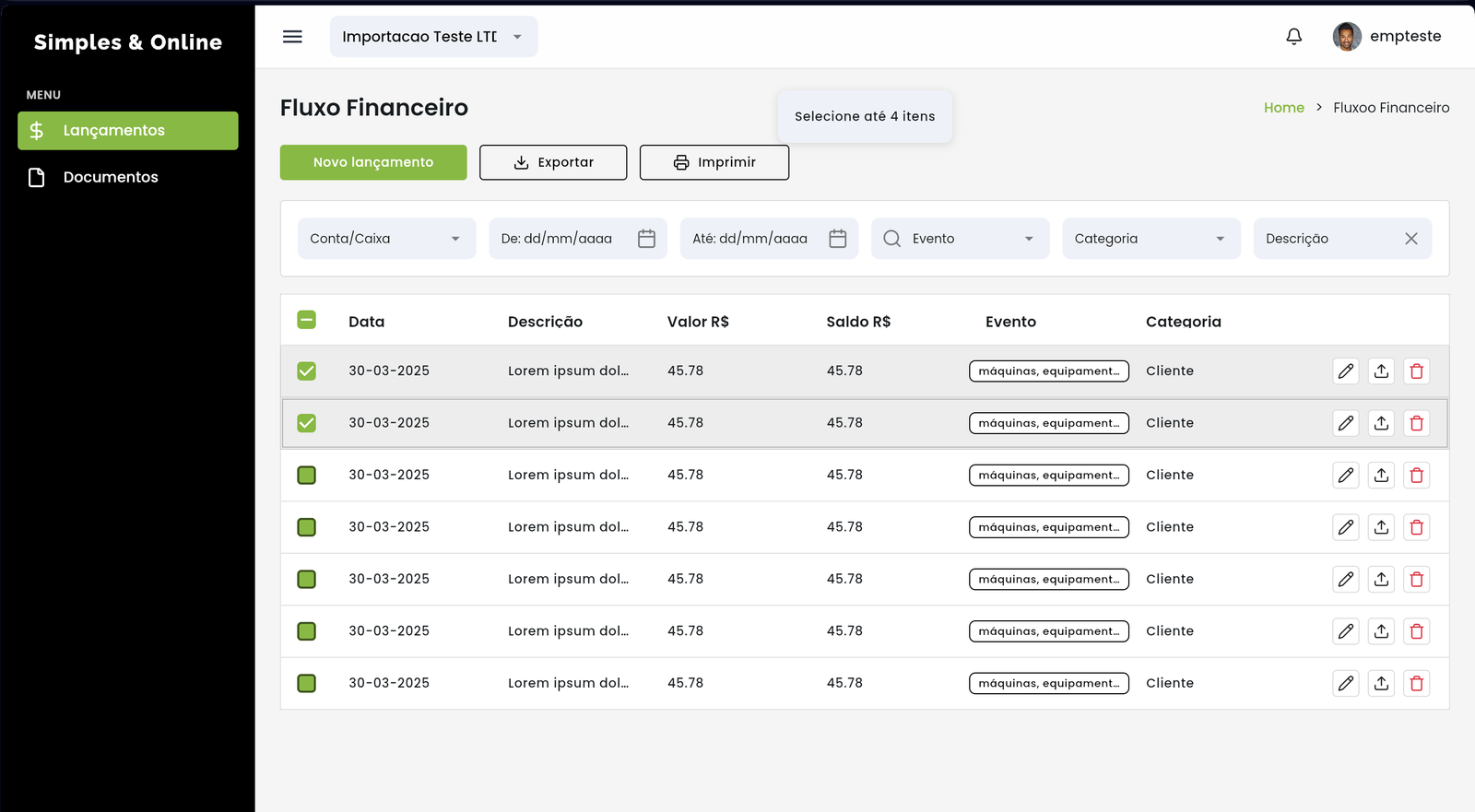
Task: Click the Selecione até 4 itens tooltip
Action: [x=865, y=116]
